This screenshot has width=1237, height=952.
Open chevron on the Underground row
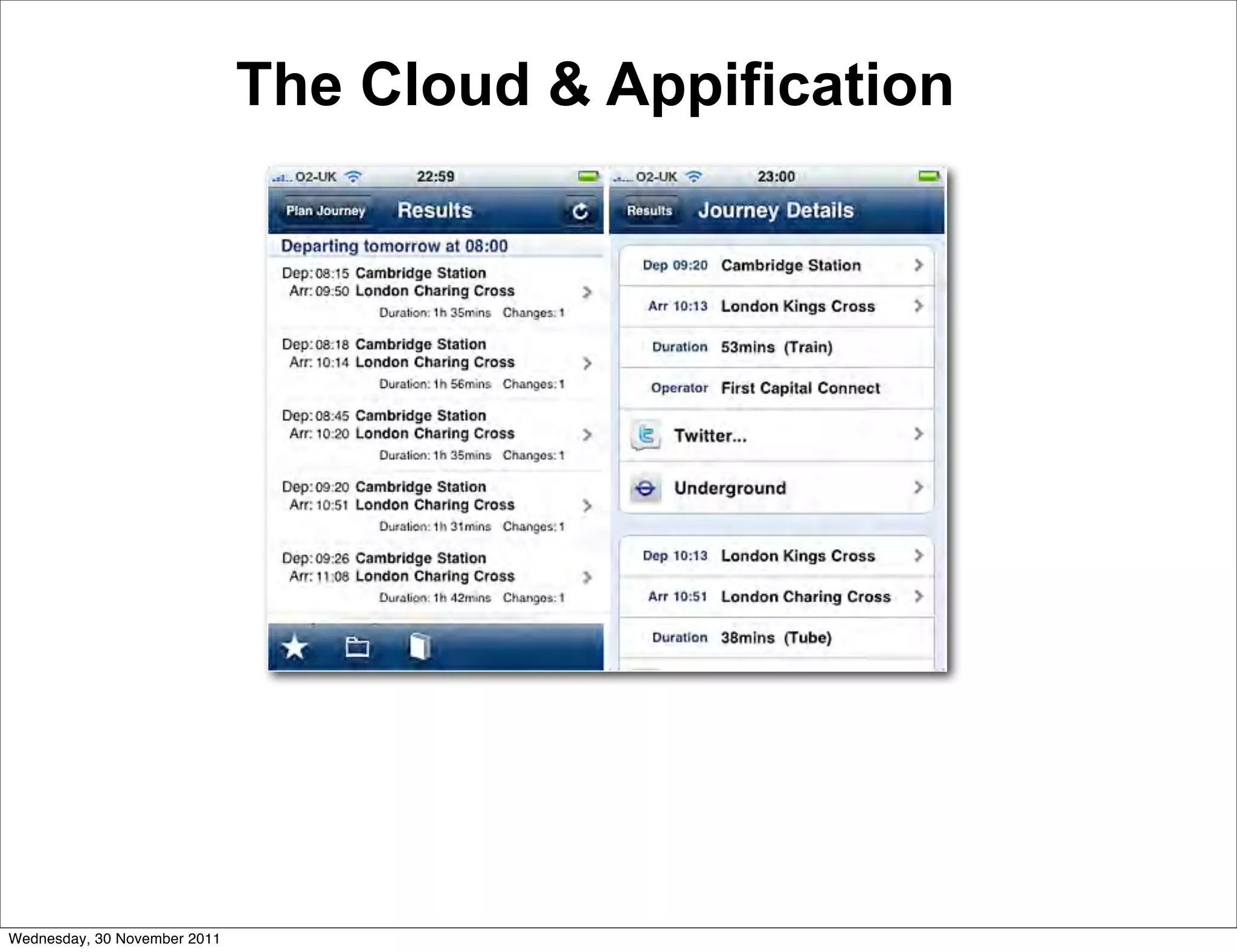click(919, 487)
